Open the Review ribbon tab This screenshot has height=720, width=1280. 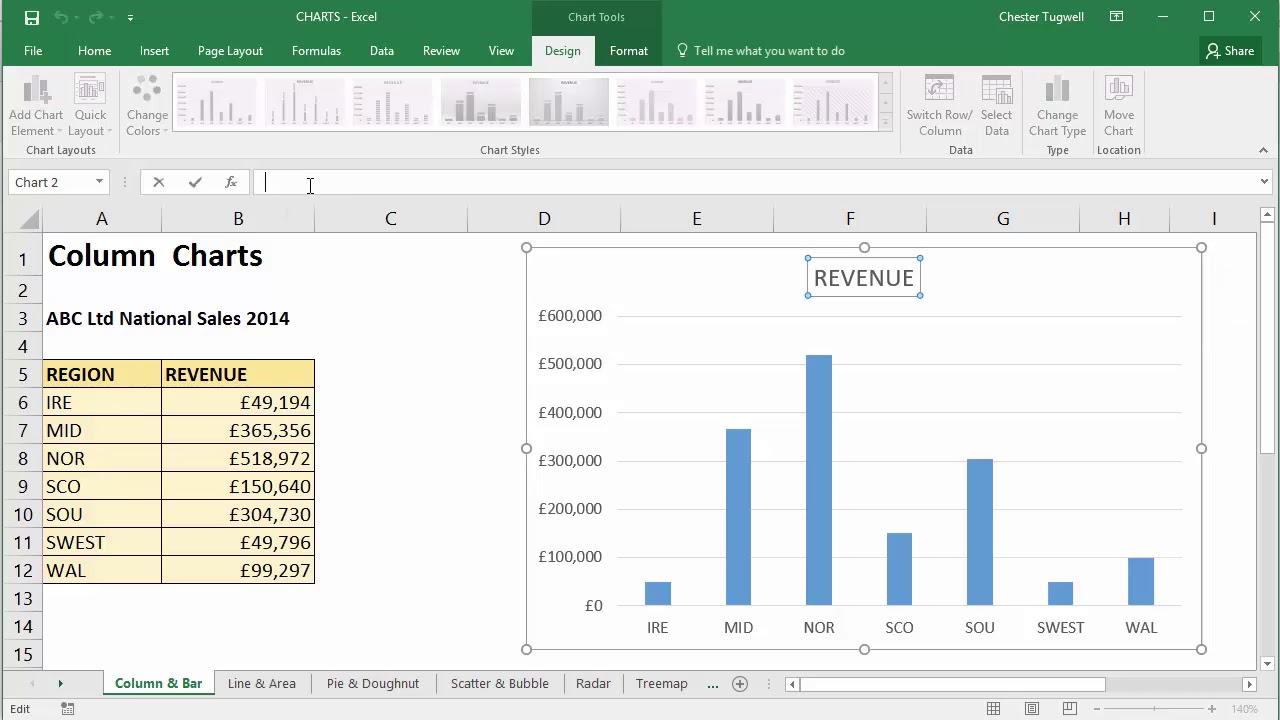(441, 51)
